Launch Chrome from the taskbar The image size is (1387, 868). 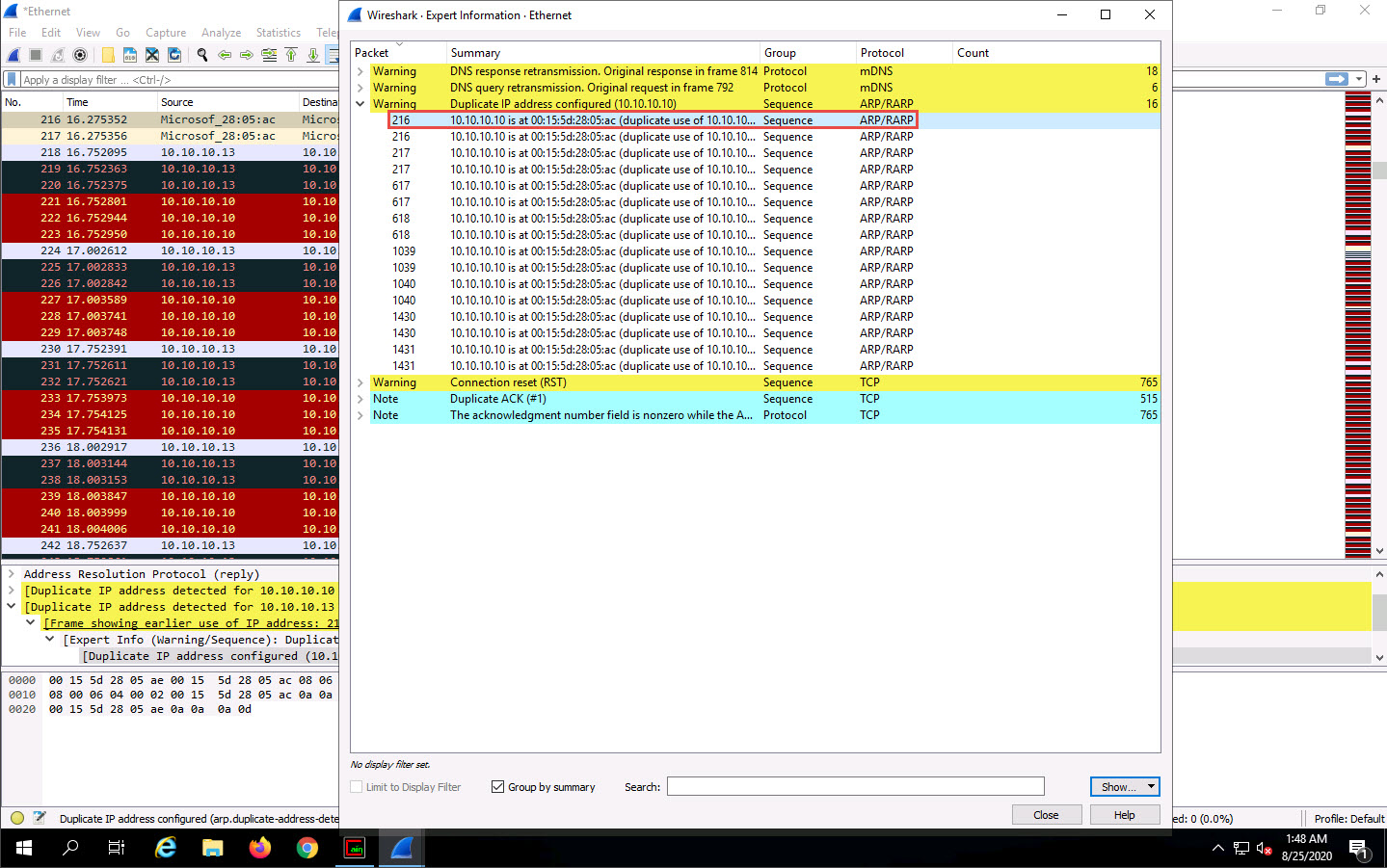click(307, 848)
